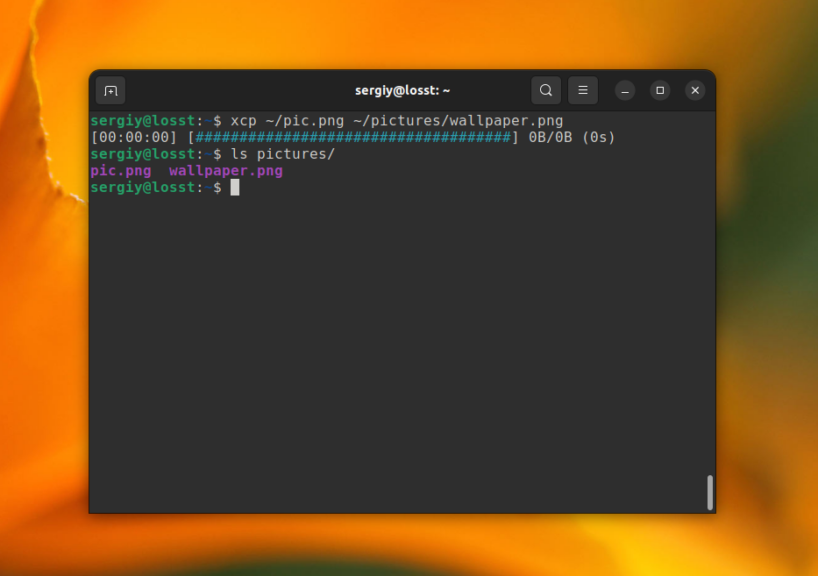818x576 pixels.
Task: Click the 'ls pictures/' command text
Action: (282, 154)
